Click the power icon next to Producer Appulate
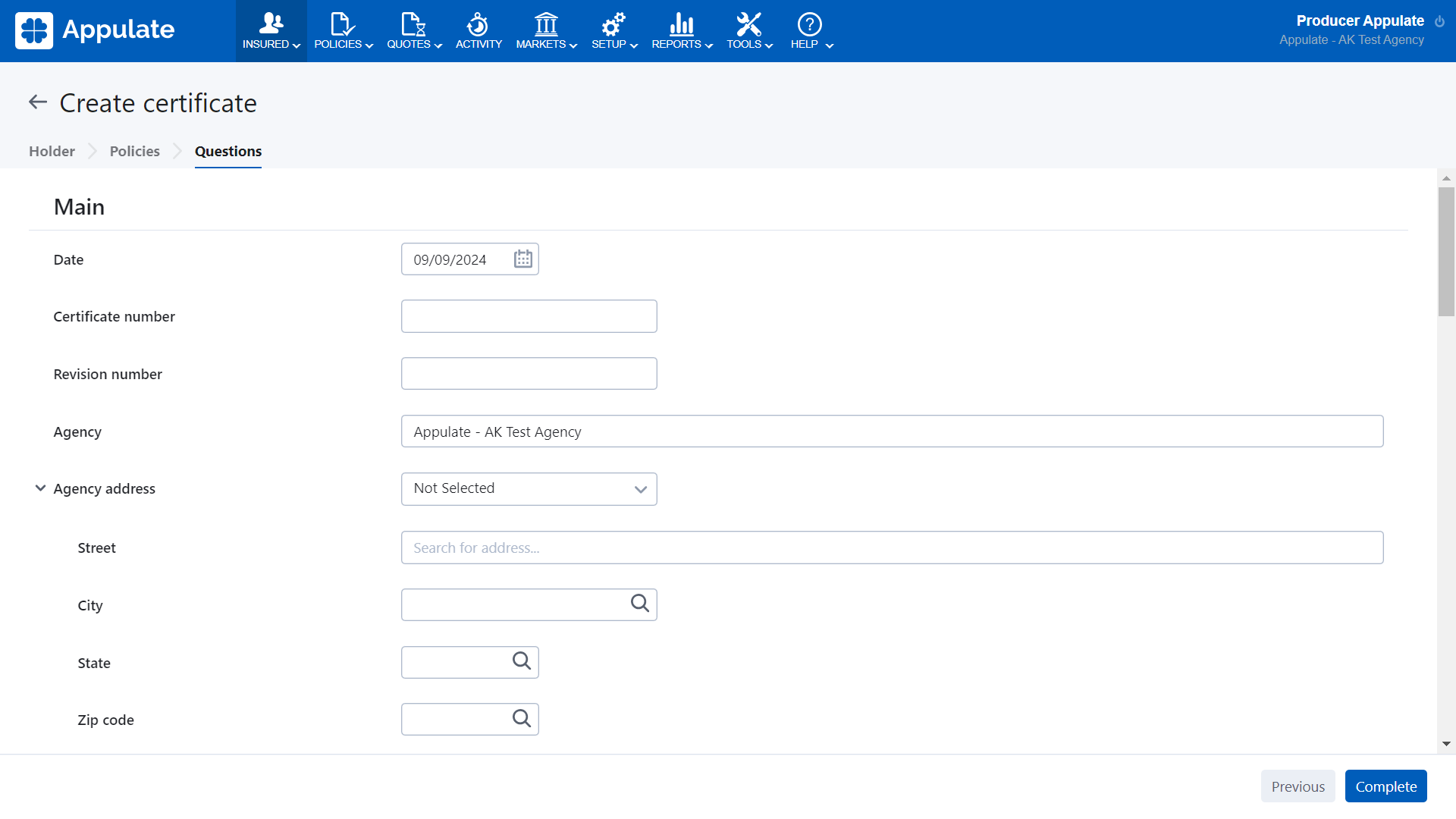 [1439, 21]
